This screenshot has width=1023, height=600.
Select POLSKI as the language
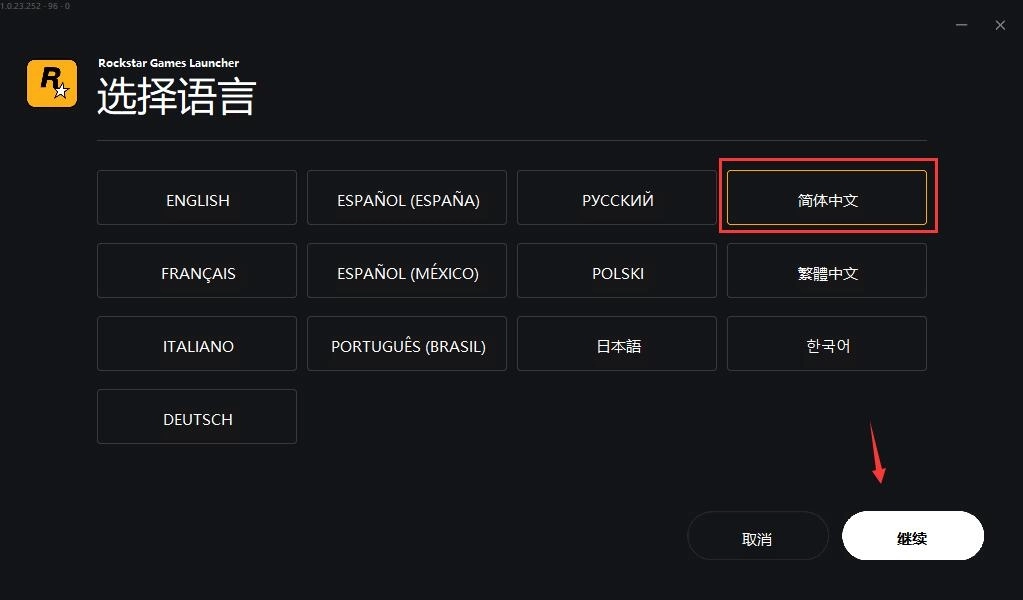(617, 271)
